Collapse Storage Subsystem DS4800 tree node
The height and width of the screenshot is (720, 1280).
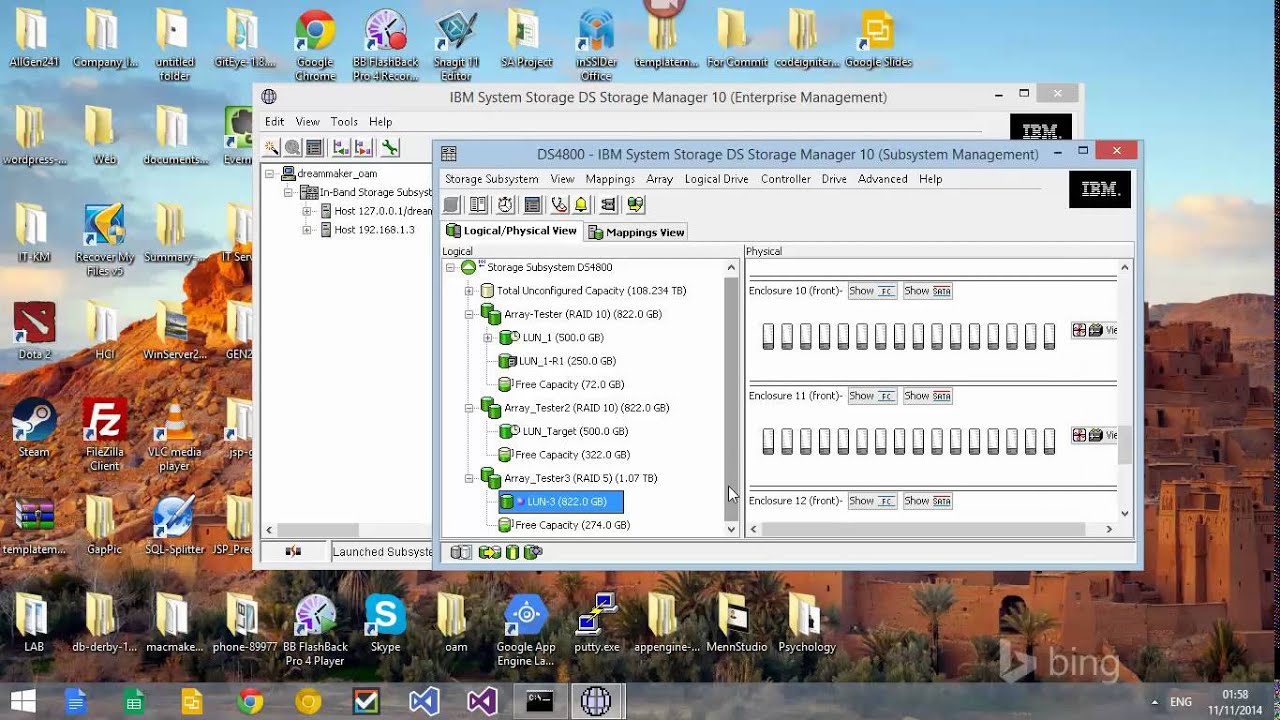click(x=450, y=268)
